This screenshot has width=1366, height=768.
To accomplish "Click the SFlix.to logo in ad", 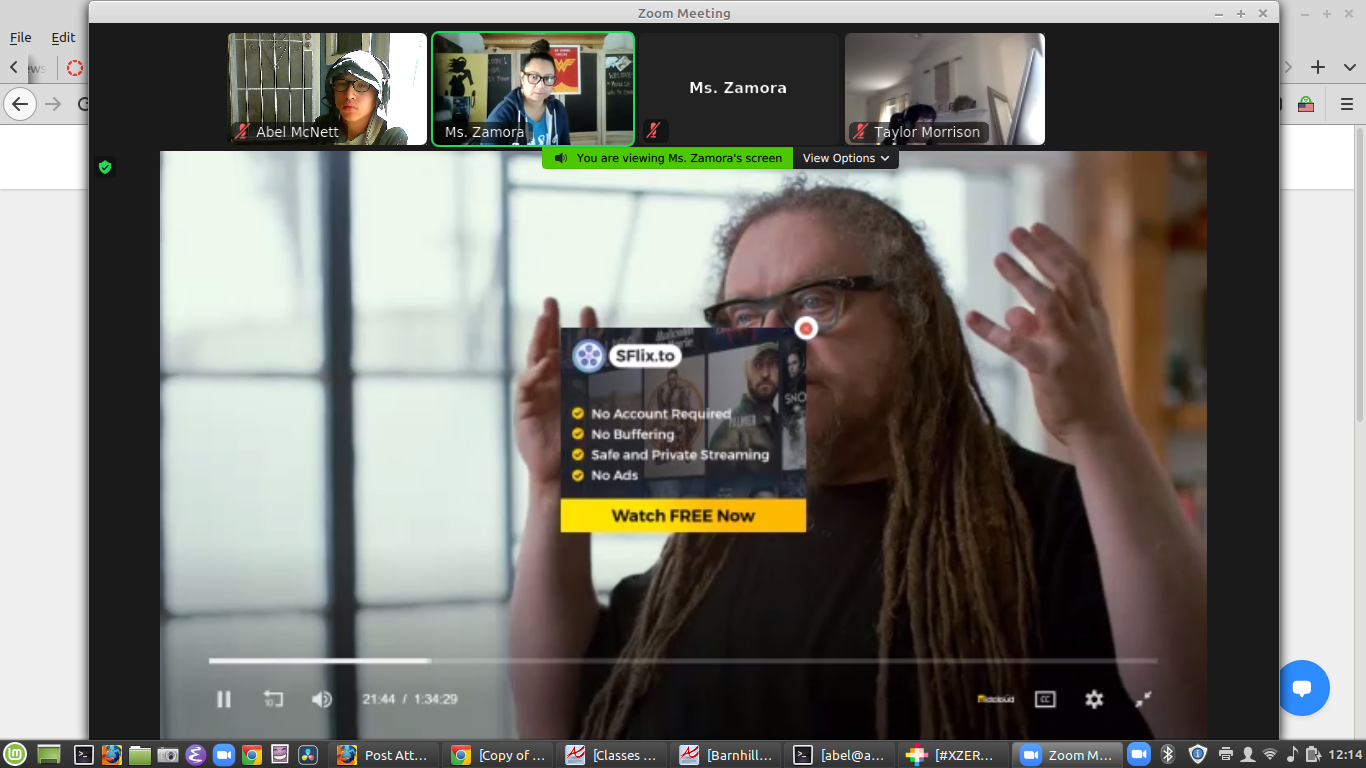I will (627, 355).
